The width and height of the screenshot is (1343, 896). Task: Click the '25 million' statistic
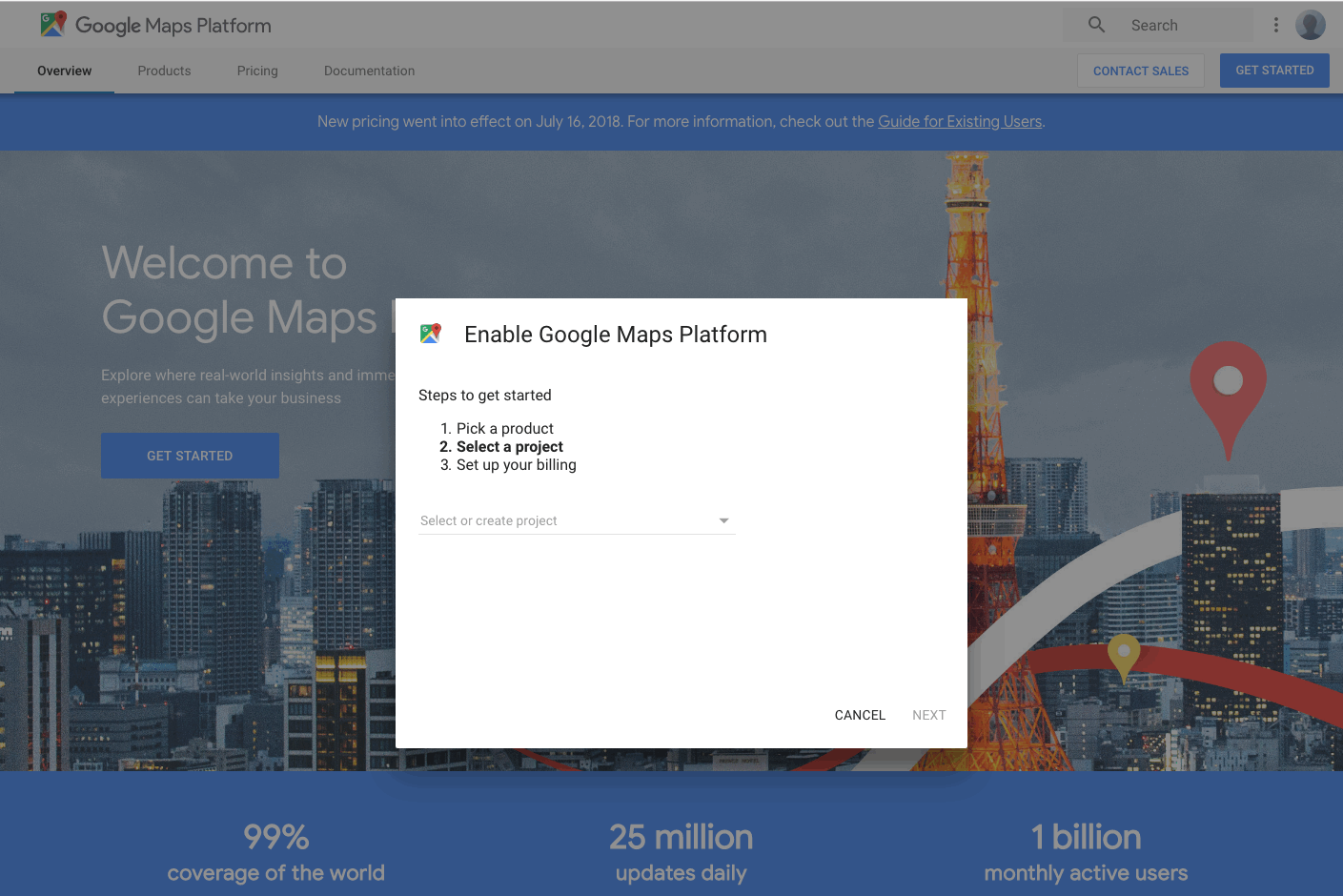[x=682, y=837]
